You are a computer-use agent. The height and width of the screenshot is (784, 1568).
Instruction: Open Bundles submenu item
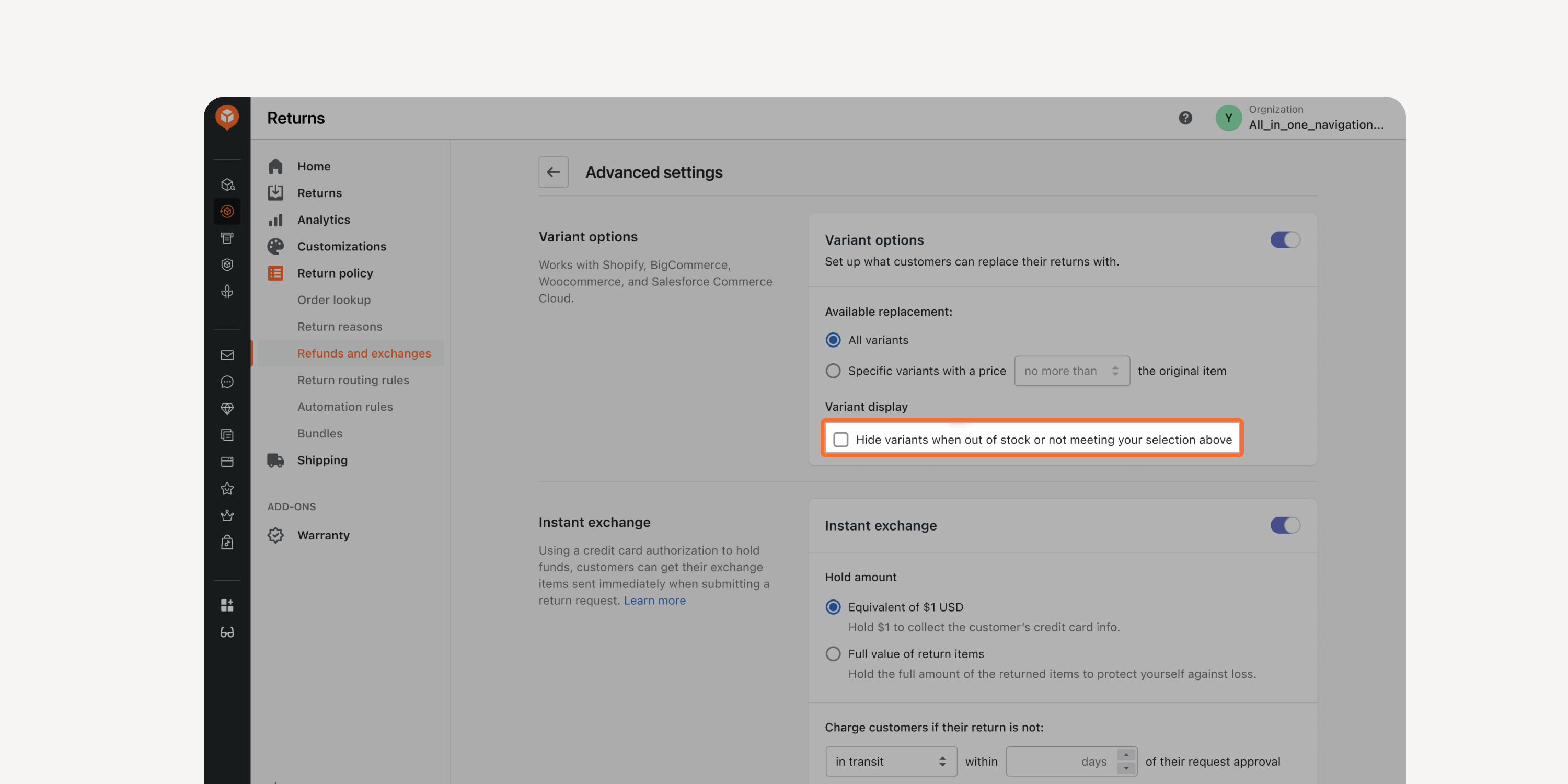pyautogui.click(x=319, y=433)
